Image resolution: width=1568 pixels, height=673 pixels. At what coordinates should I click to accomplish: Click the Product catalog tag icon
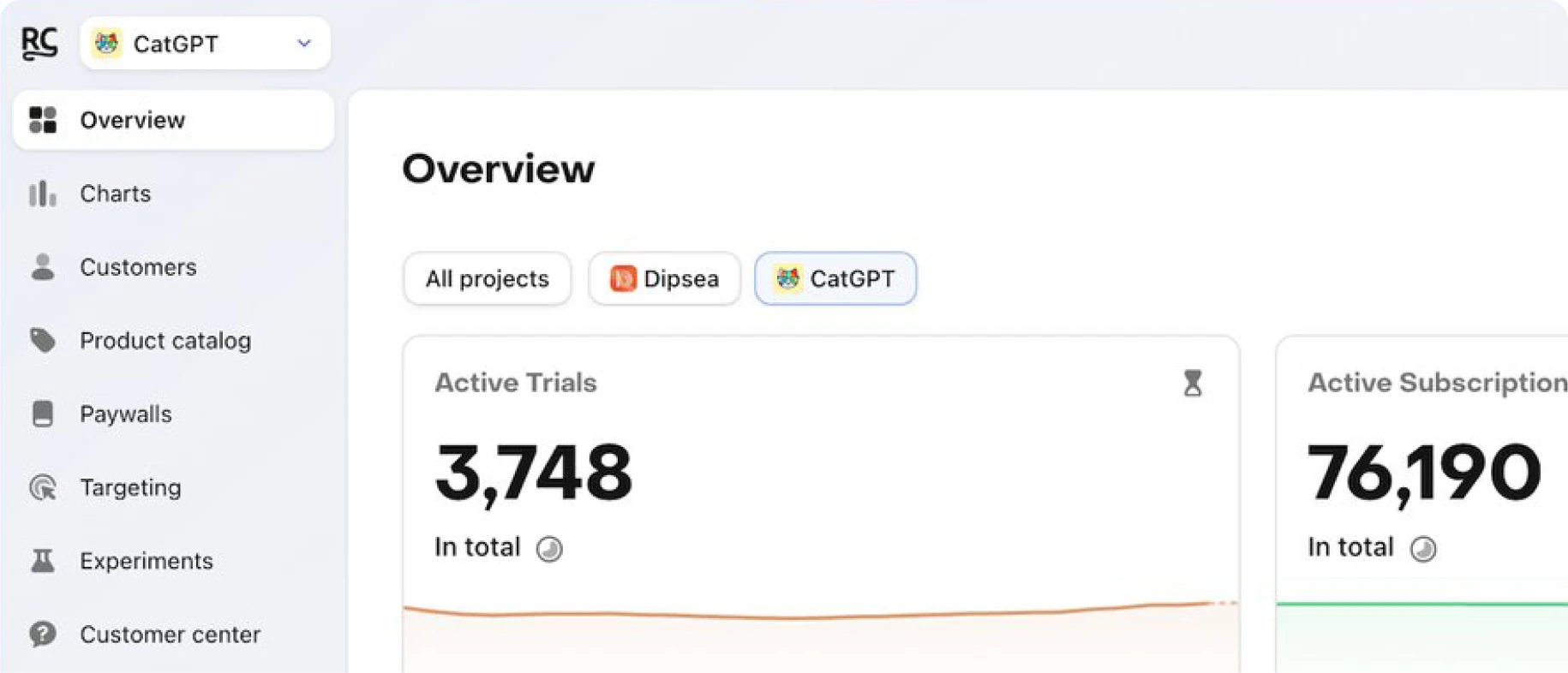42,340
